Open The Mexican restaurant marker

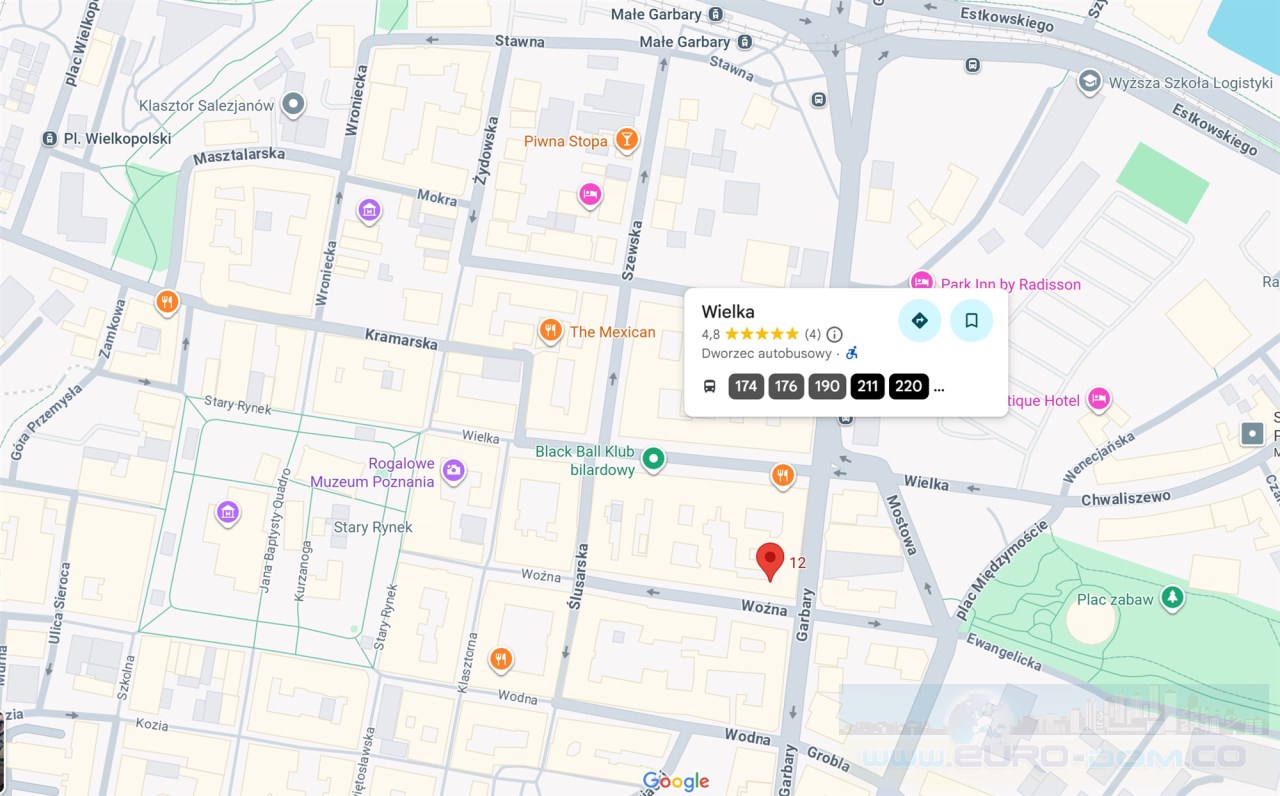550,330
